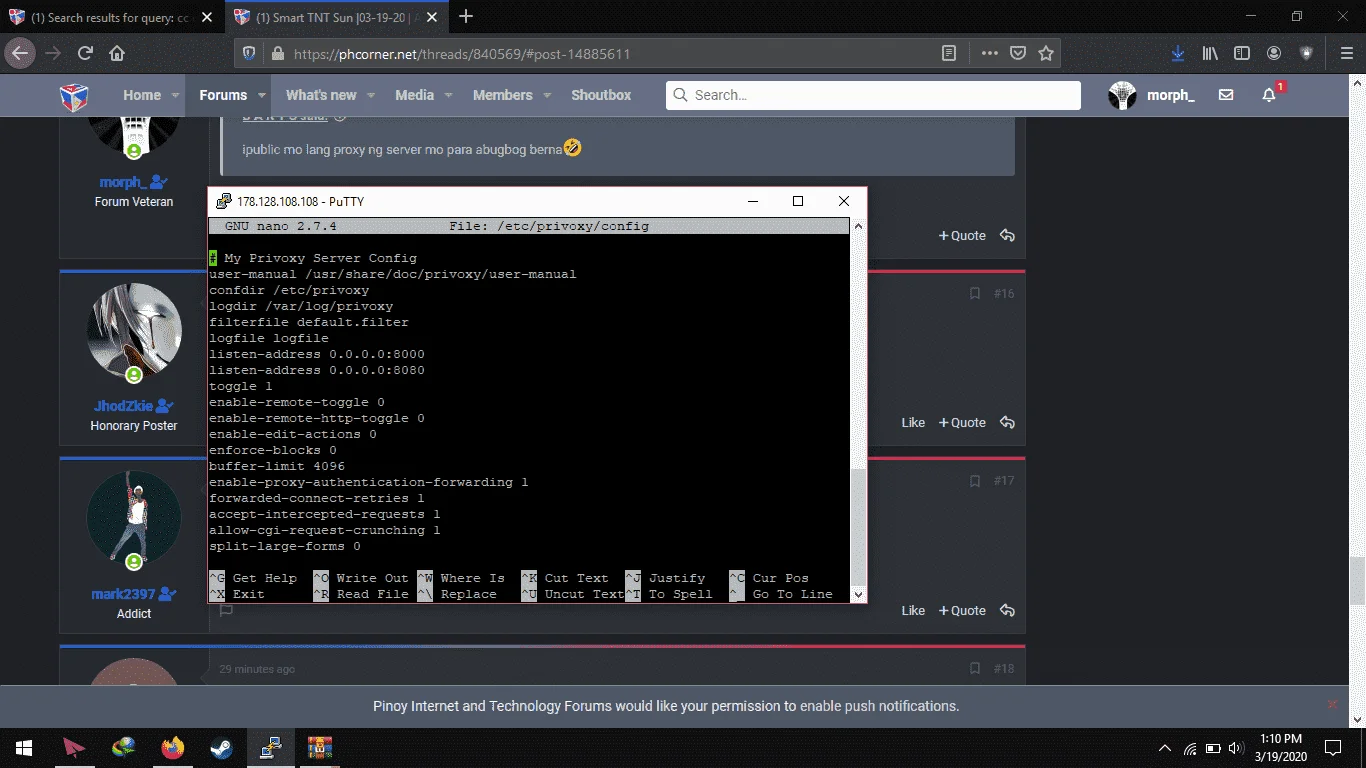Quote morph_'s post above PuTTY

pos(962,235)
